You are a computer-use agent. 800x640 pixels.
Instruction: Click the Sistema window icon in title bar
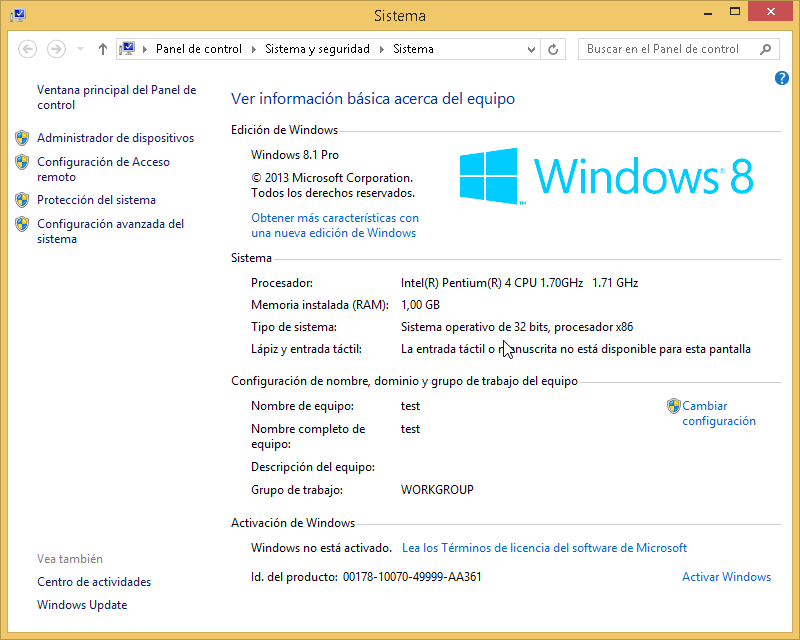point(18,15)
